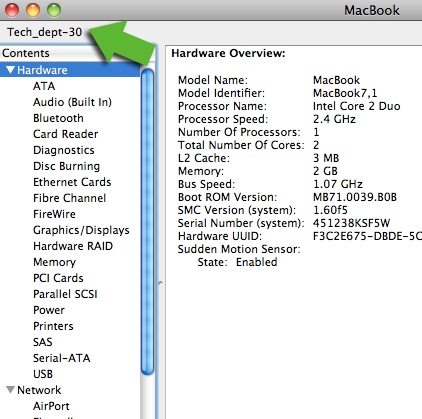Select Serial-ATA entry
422x419 pixels.
62,358
